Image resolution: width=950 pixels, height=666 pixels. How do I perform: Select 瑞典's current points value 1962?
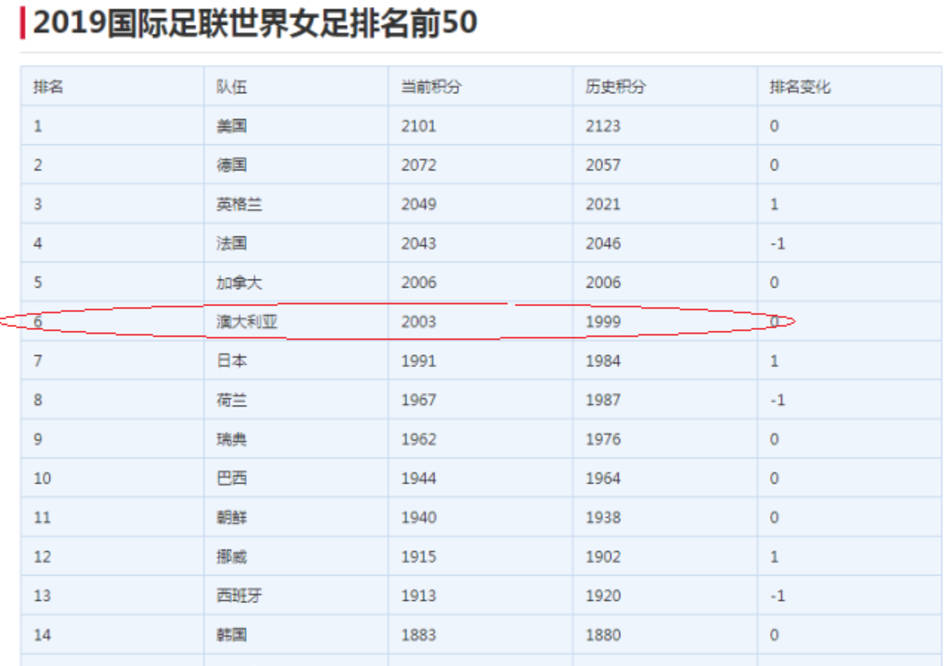click(x=419, y=439)
